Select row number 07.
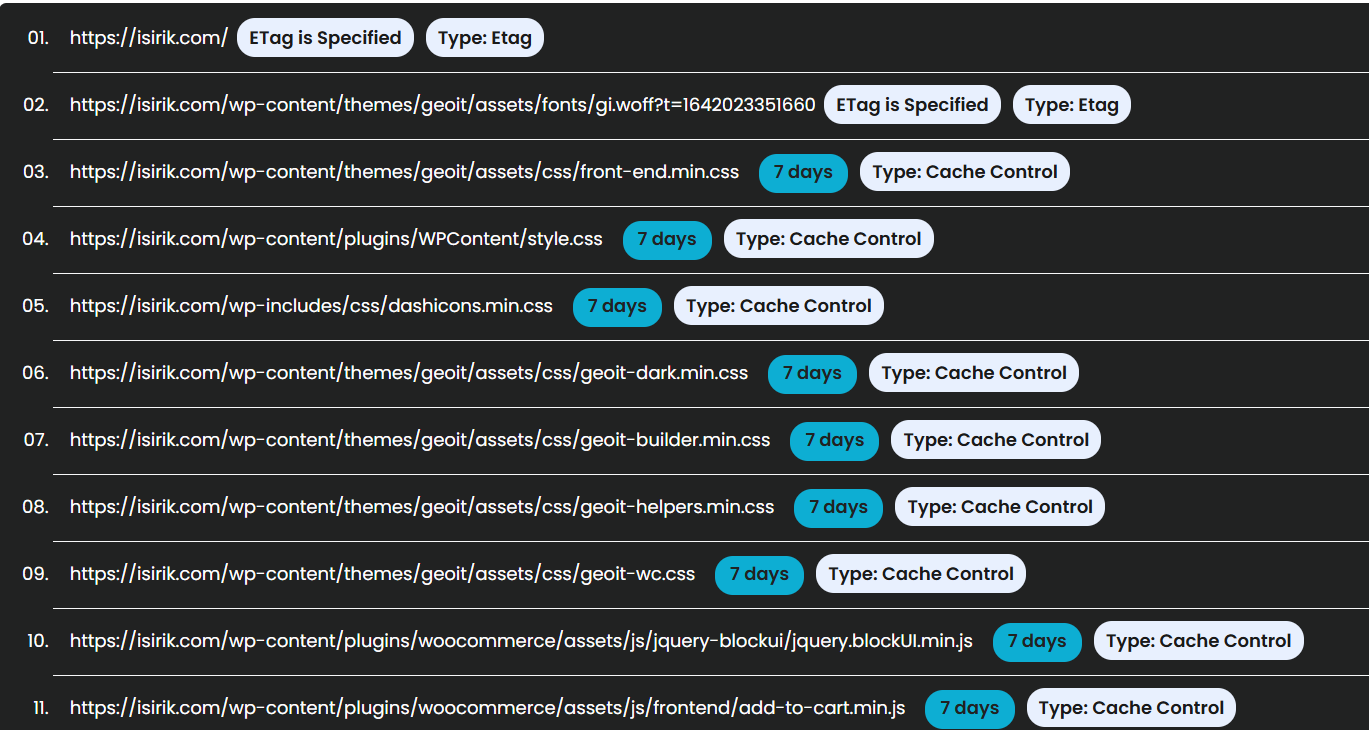Viewport: 1369px width, 730px height. point(36,440)
